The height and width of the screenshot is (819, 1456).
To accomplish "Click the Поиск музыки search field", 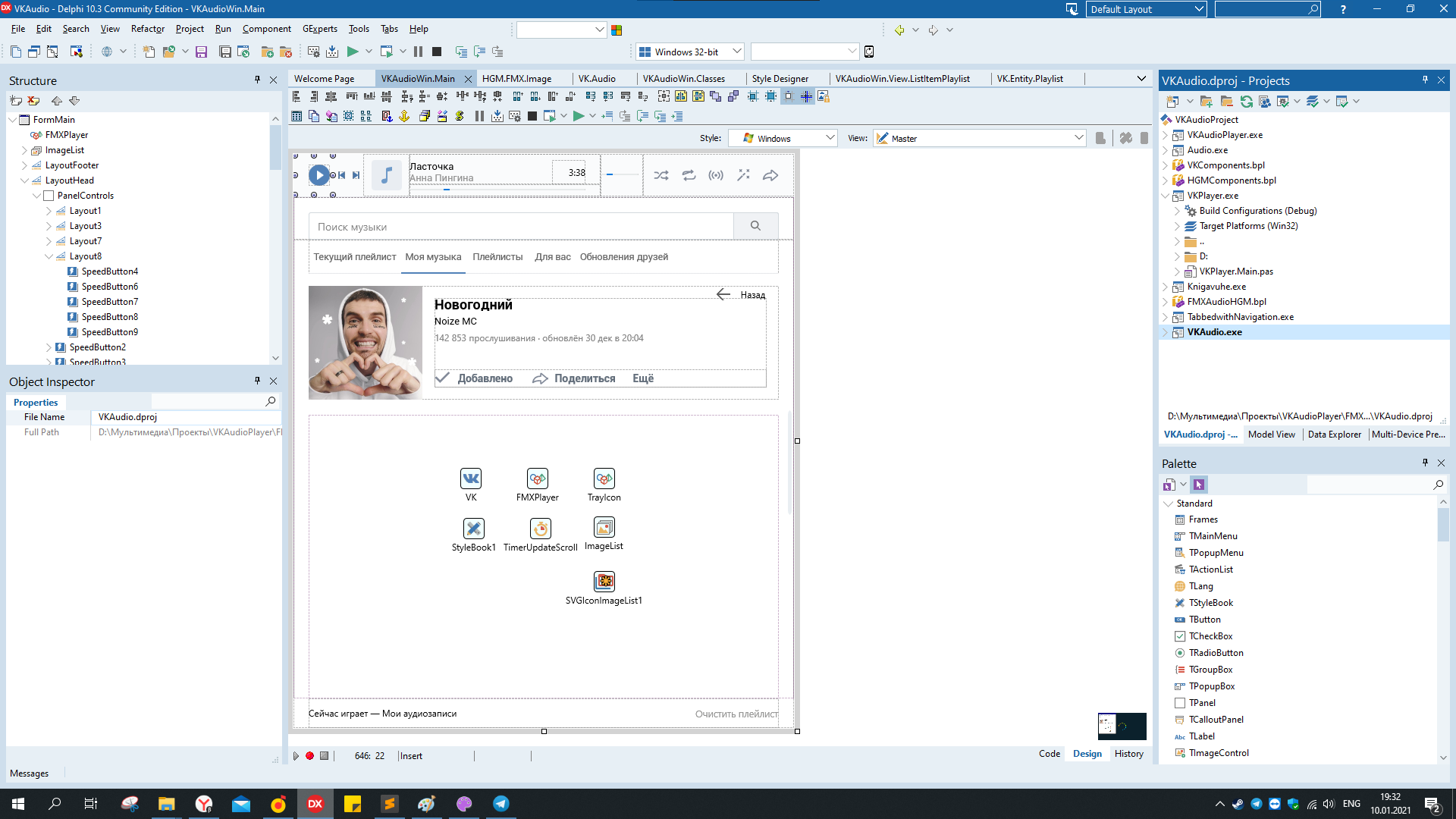I will click(x=521, y=226).
